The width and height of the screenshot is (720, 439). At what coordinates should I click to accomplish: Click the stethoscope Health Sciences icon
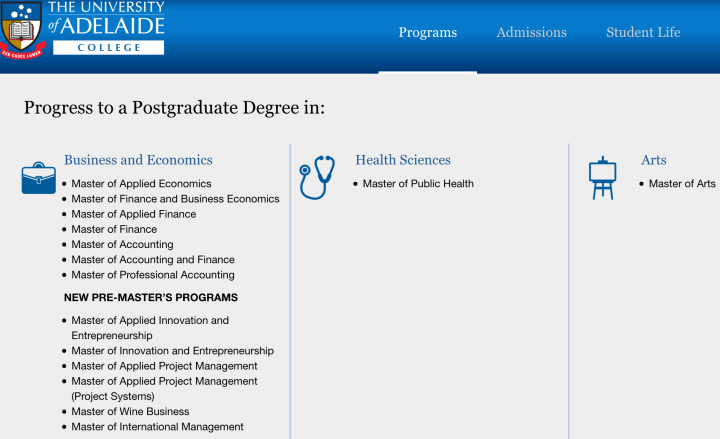click(x=317, y=177)
